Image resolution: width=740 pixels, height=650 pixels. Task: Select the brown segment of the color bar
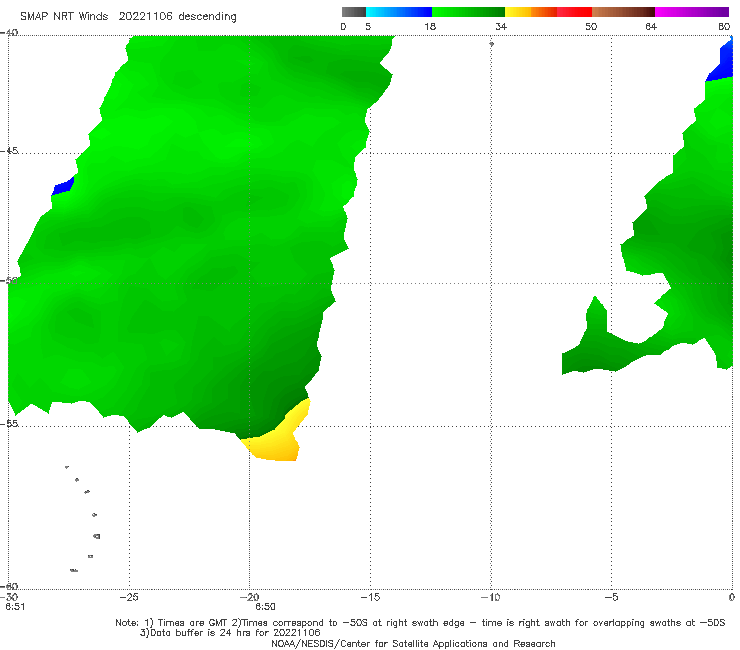[623, 12]
